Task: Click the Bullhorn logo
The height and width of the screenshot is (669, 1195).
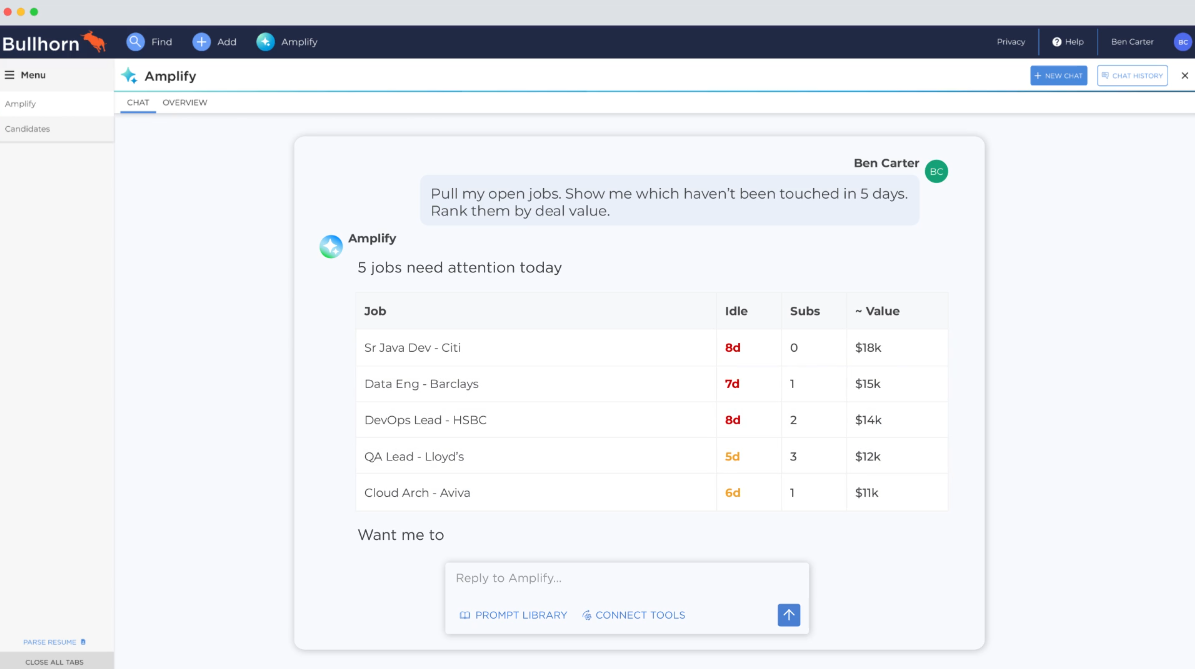Action: [53, 42]
